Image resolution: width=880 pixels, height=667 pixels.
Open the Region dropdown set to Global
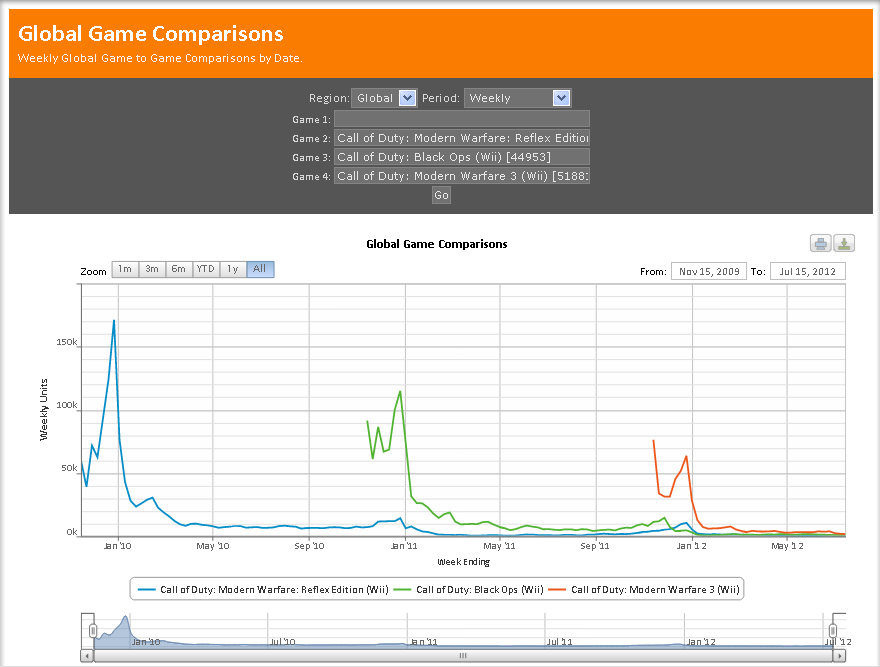coord(384,98)
